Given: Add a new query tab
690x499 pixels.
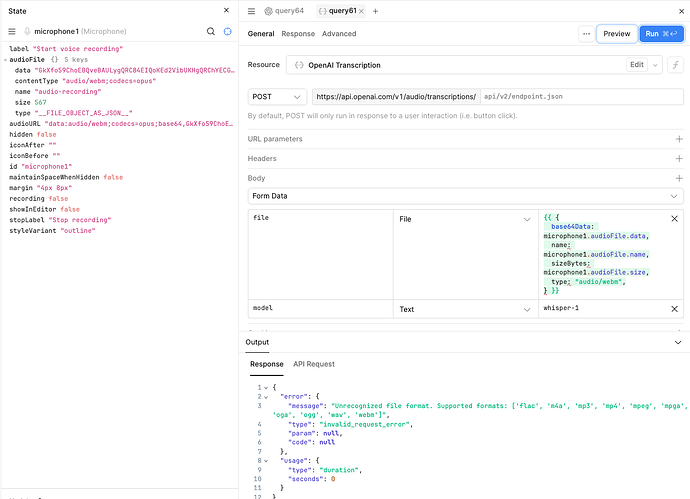Looking at the screenshot, I should point(375,11).
